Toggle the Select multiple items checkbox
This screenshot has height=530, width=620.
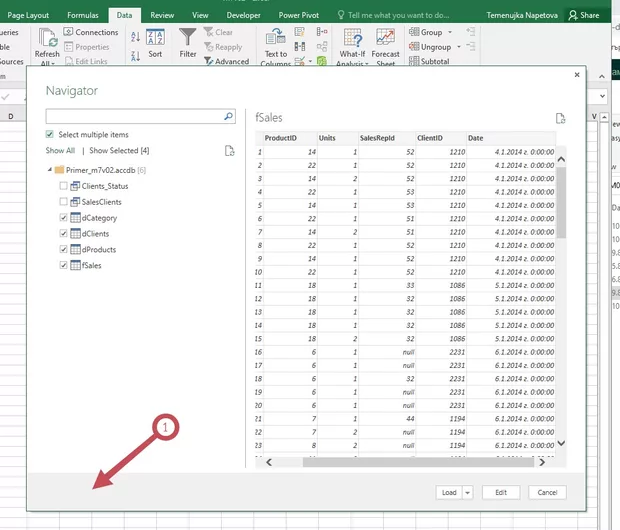(50, 134)
